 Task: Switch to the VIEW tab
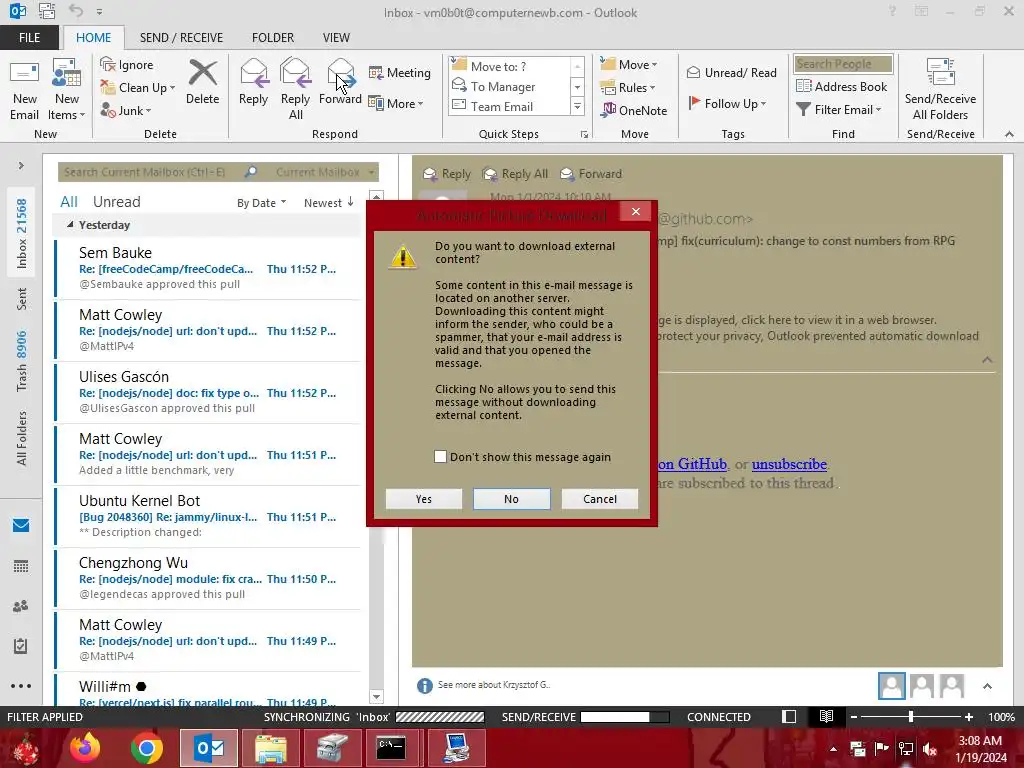click(x=336, y=38)
